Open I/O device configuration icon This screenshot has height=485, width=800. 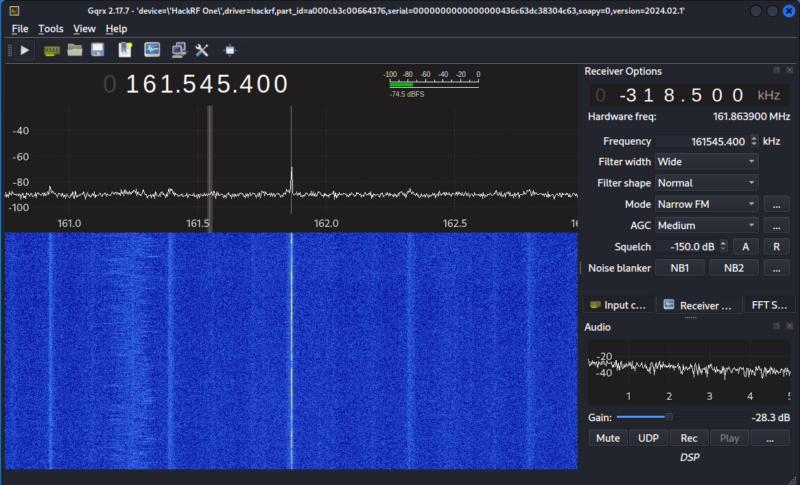(52, 50)
